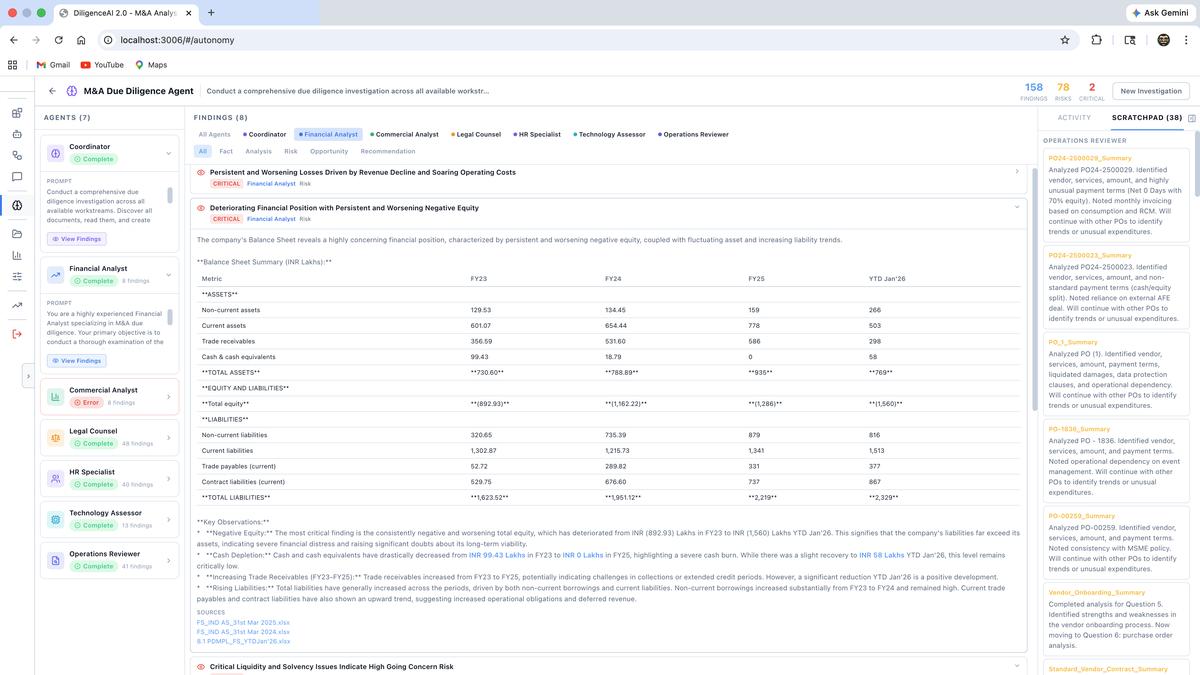
Task: Open the Chrome apps grid in bookmarks bar
Action: pyautogui.click(x=13, y=65)
